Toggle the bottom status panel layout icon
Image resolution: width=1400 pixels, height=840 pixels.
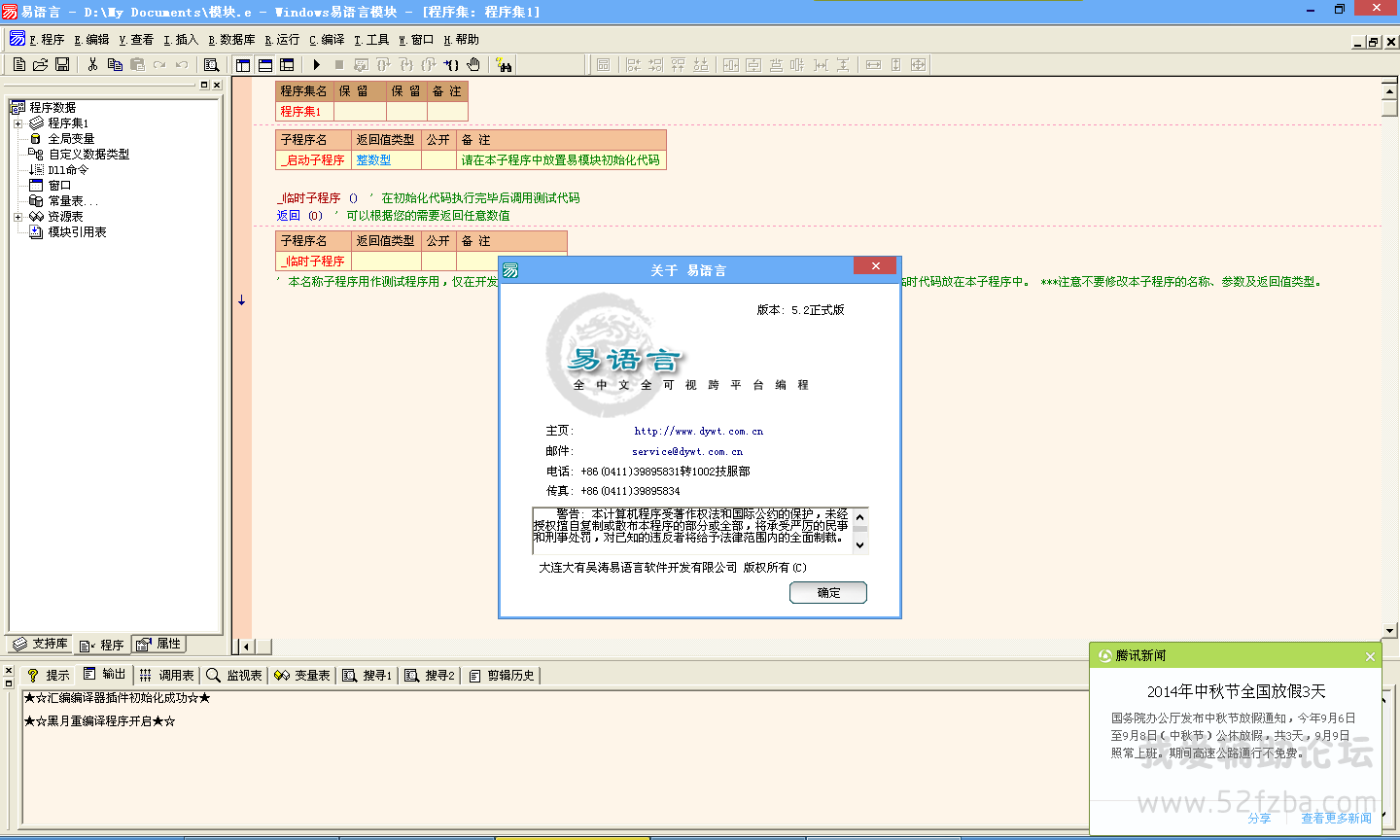coord(264,64)
